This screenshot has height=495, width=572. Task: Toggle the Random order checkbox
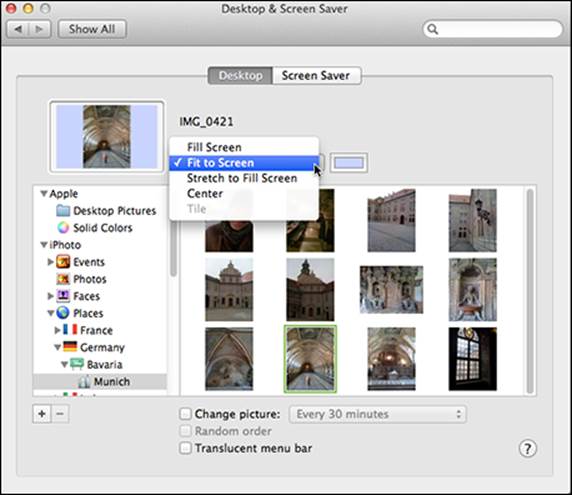(x=185, y=431)
